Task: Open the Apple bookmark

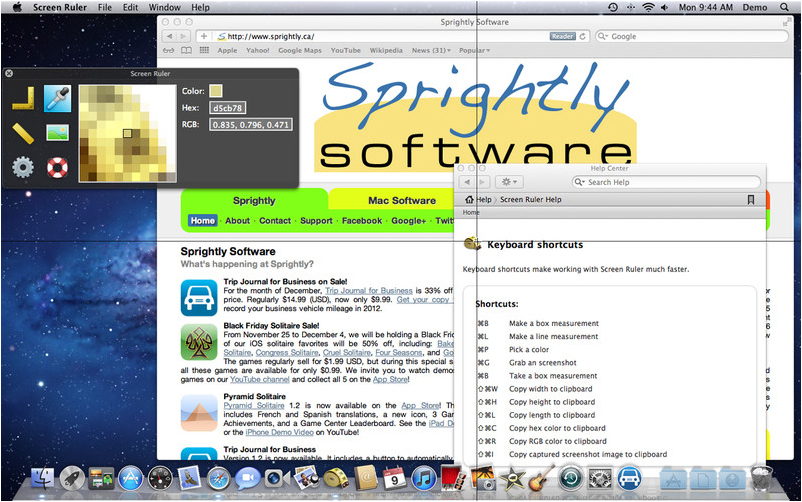Action: pos(227,50)
